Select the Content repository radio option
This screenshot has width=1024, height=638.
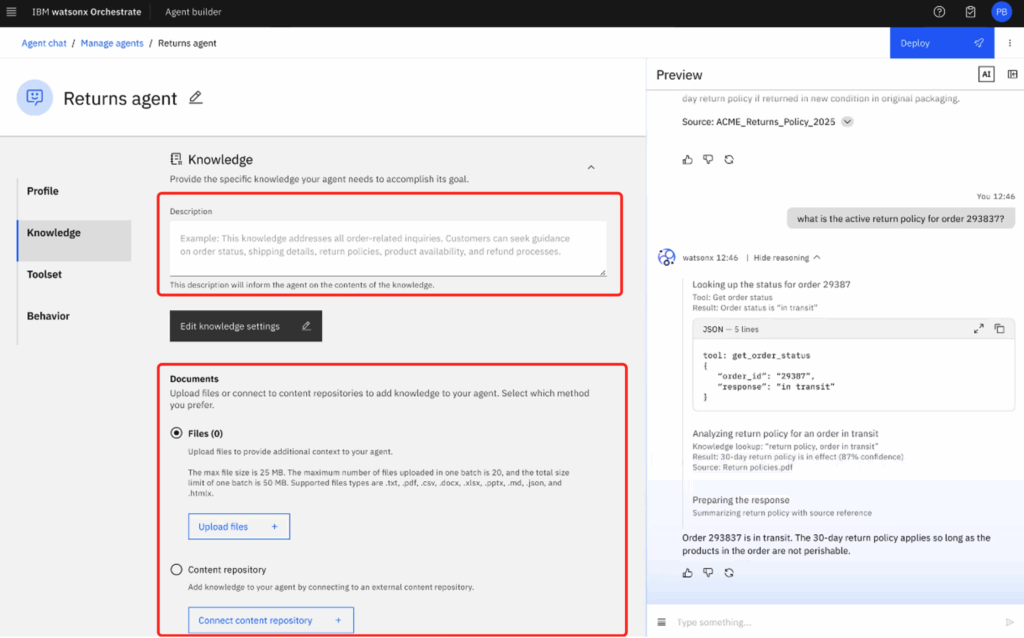coord(177,570)
